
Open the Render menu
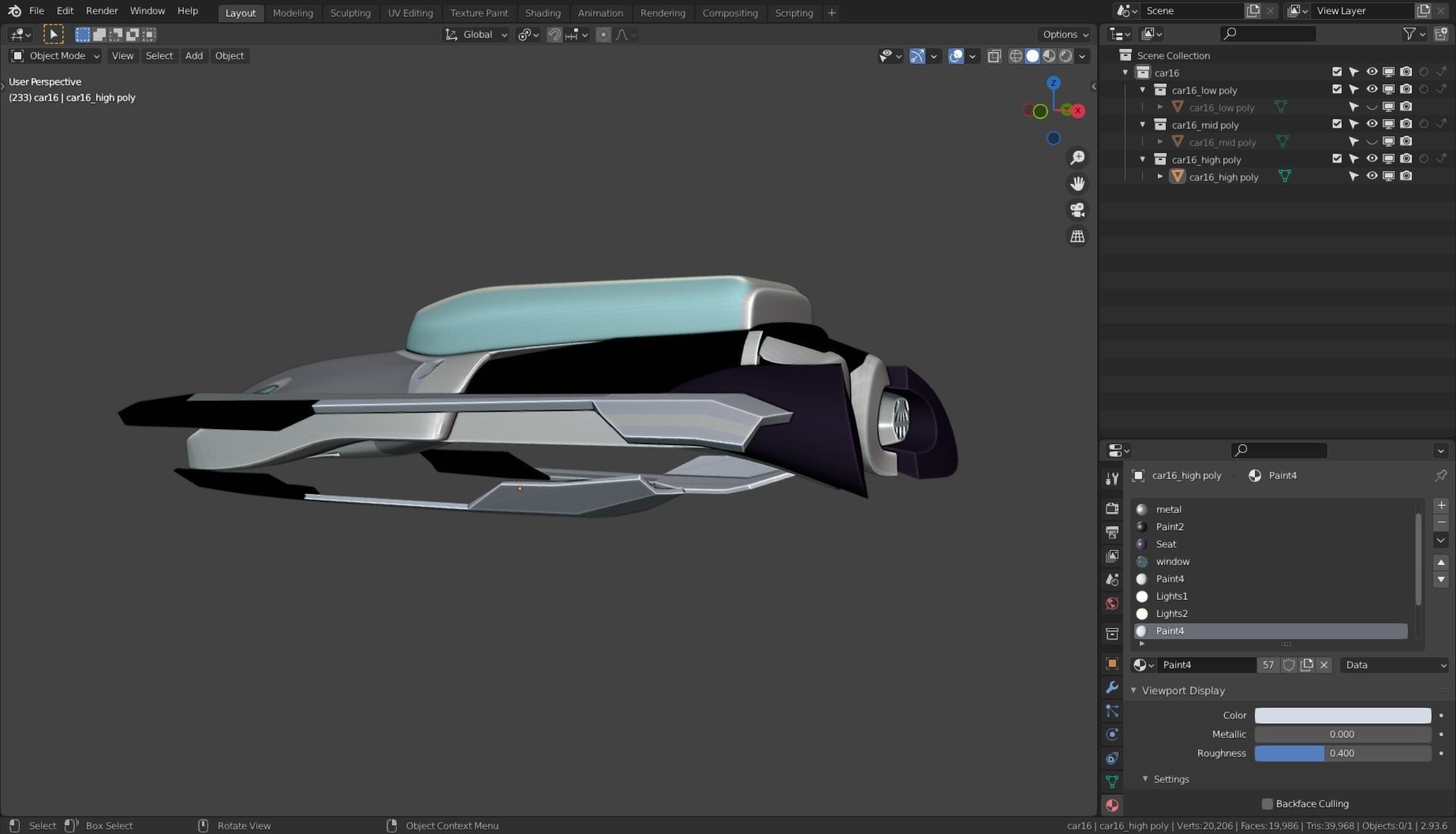click(x=102, y=11)
